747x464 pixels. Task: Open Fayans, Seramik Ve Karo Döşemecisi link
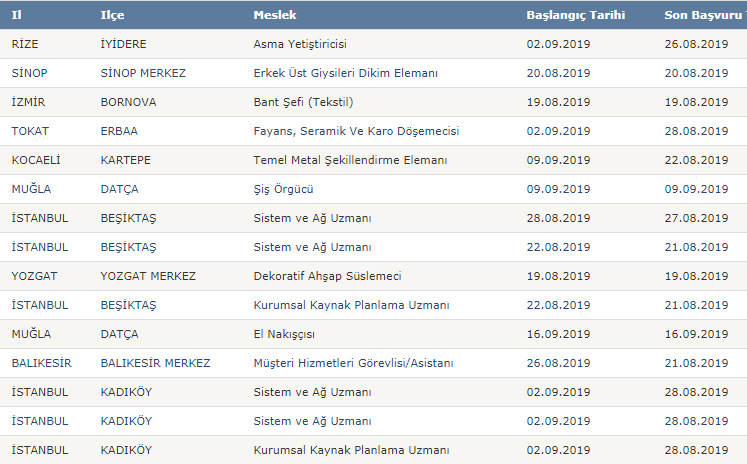point(356,131)
